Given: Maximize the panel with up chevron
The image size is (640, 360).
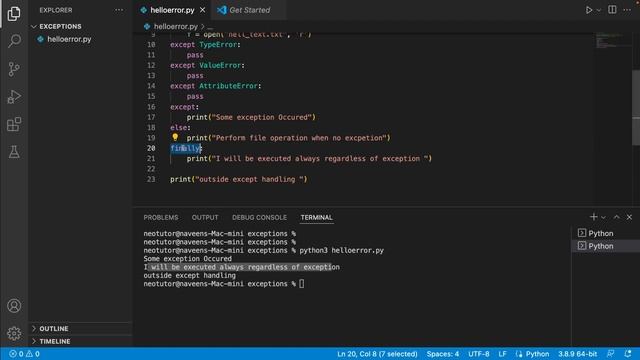Looking at the screenshot, I should click(616, 217).
